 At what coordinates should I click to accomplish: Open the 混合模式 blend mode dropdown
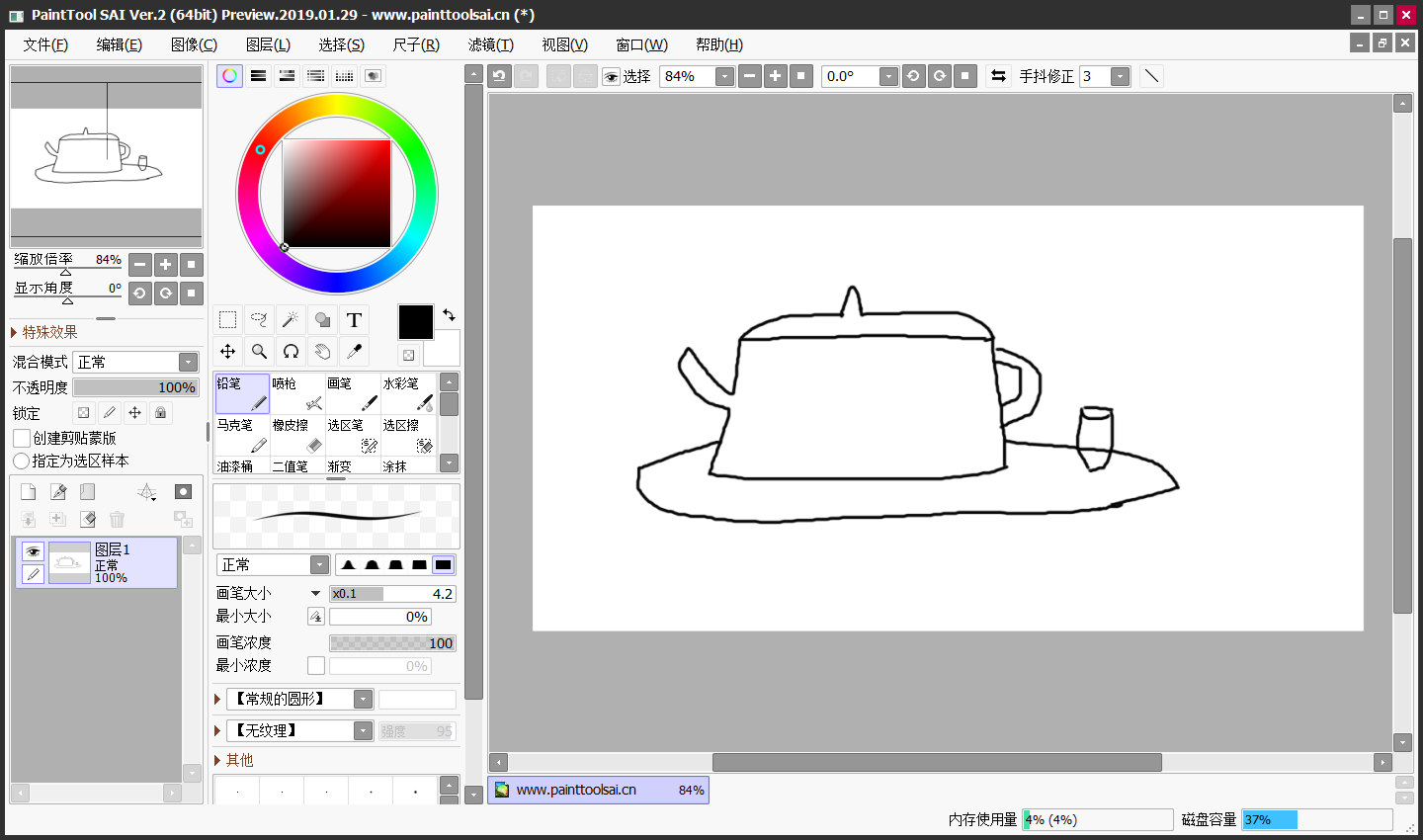pyautogui.click(x=188, y=362)
